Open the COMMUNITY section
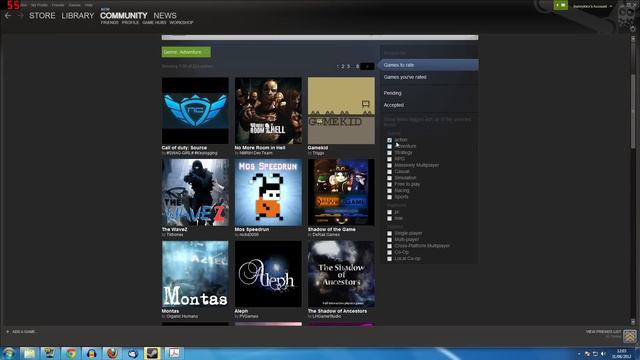 click(124, 16)
